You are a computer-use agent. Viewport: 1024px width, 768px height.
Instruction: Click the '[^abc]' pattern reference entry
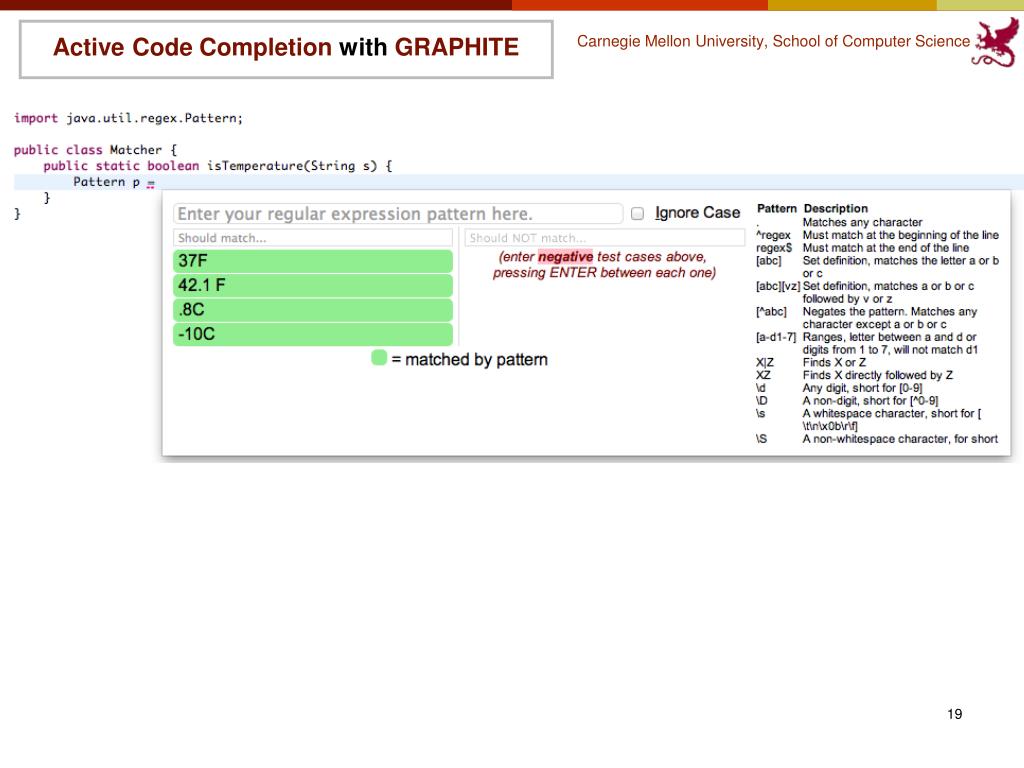867,317
